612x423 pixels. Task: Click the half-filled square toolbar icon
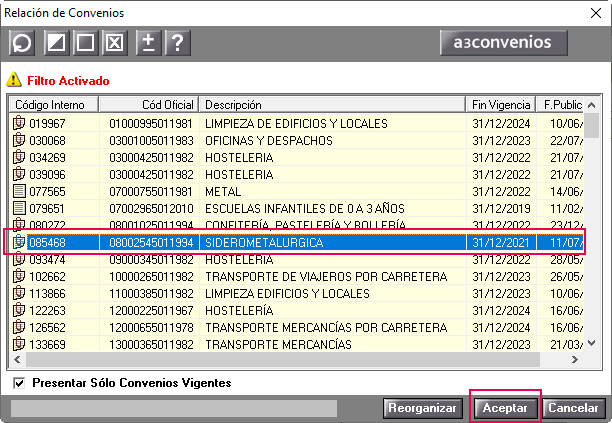coord(56,43)
